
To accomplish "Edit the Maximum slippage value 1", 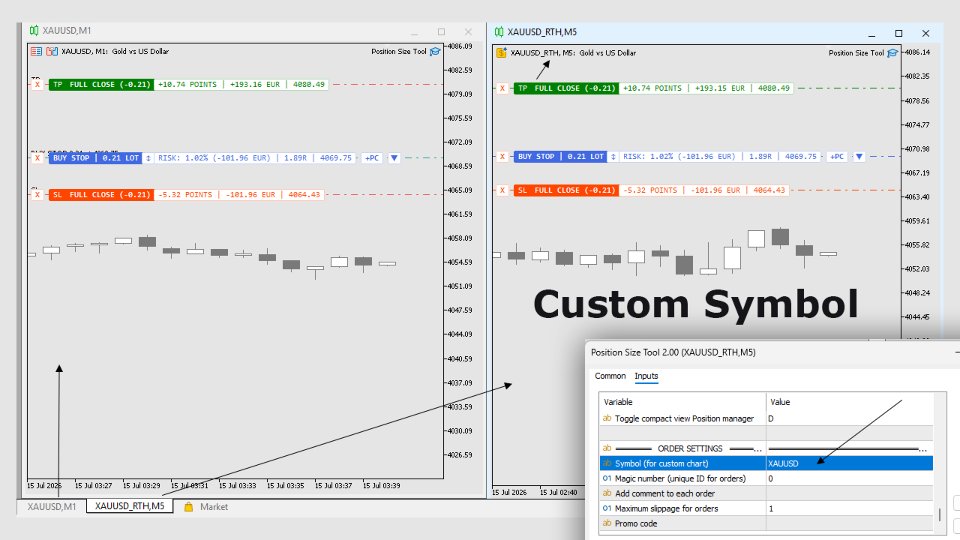I will [x=849, y=508].
